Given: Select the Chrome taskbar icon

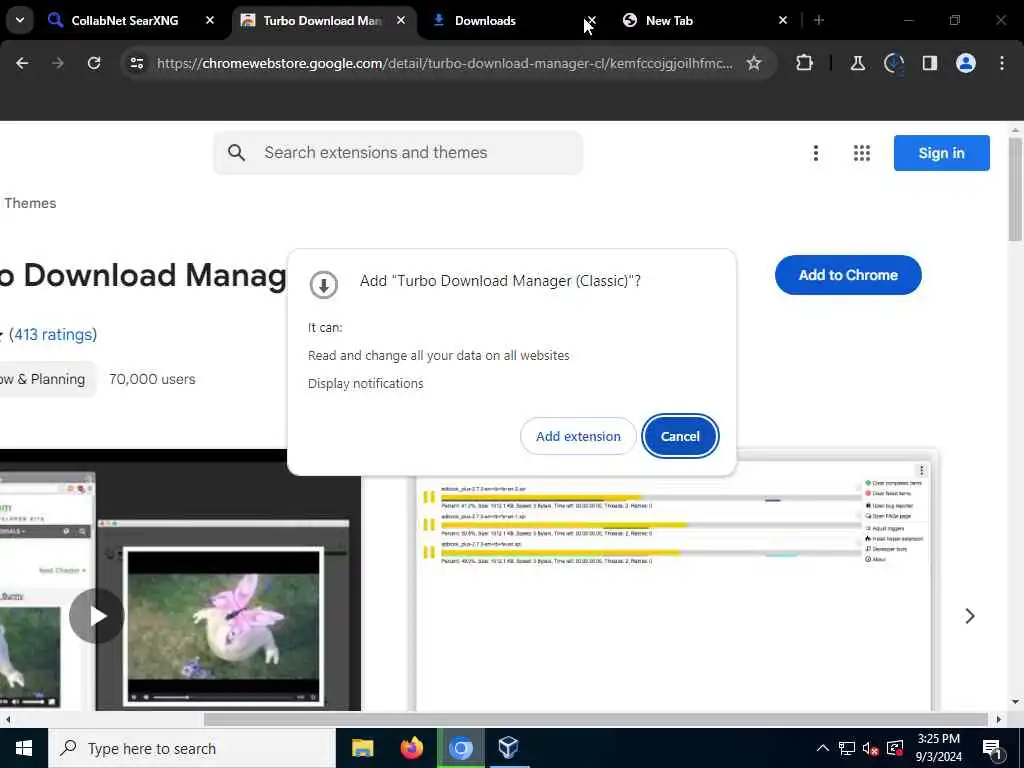Looking at the screenshot, I should 460,748.
